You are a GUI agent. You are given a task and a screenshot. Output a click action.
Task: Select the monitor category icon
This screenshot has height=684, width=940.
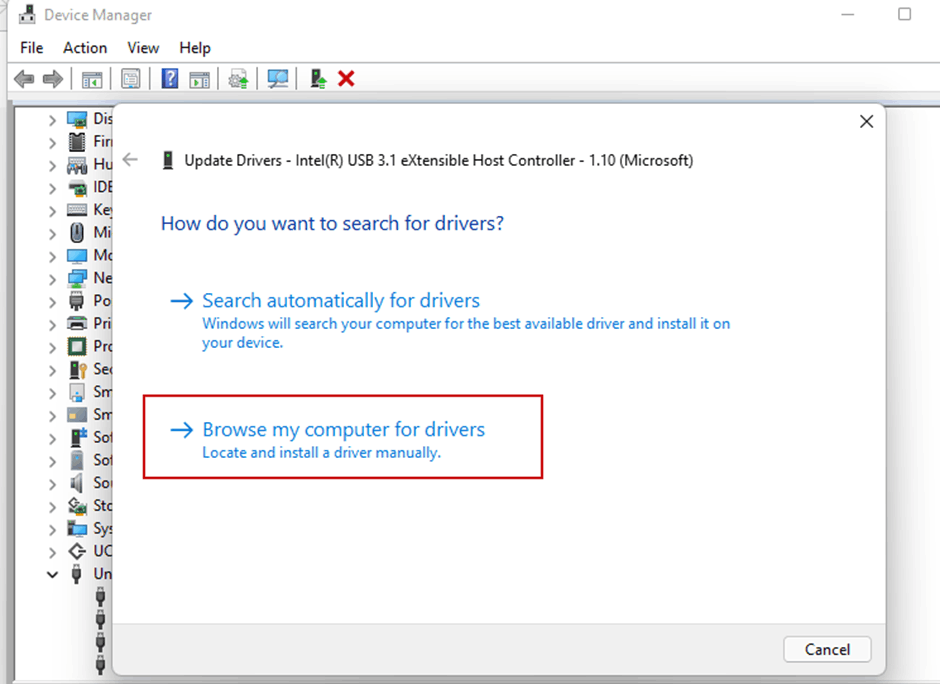77,256
